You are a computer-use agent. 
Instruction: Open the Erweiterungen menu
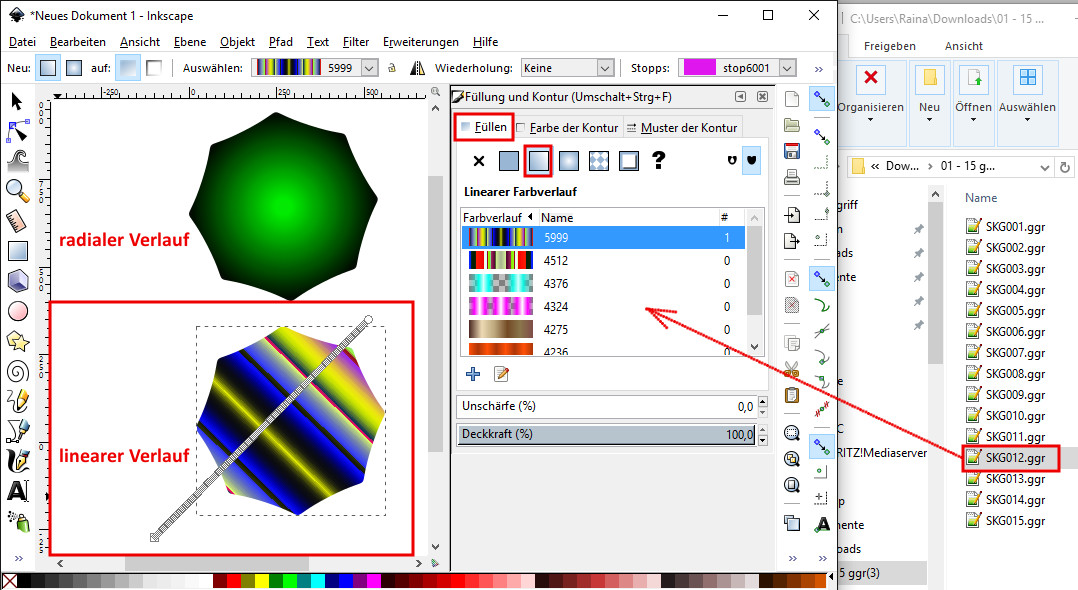tap(421, 42)
